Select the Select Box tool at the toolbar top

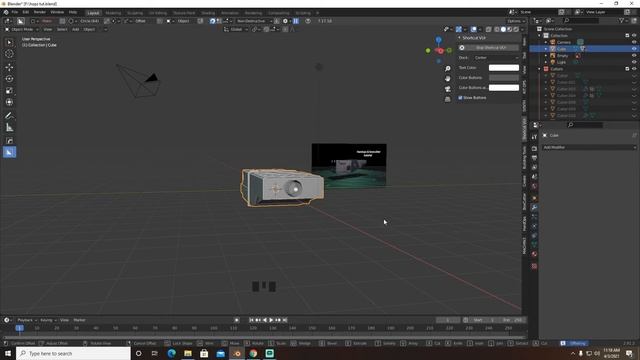(x=9, y=42)
